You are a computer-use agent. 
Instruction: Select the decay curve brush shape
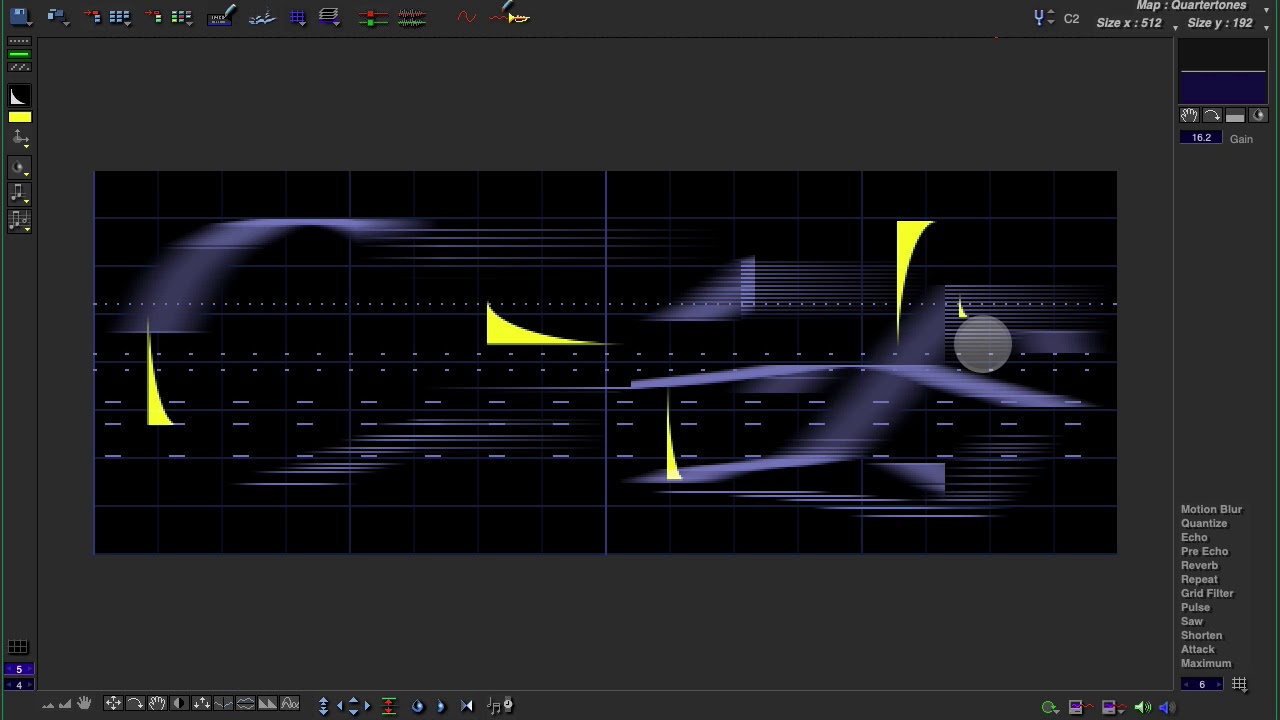pos(19,97)
